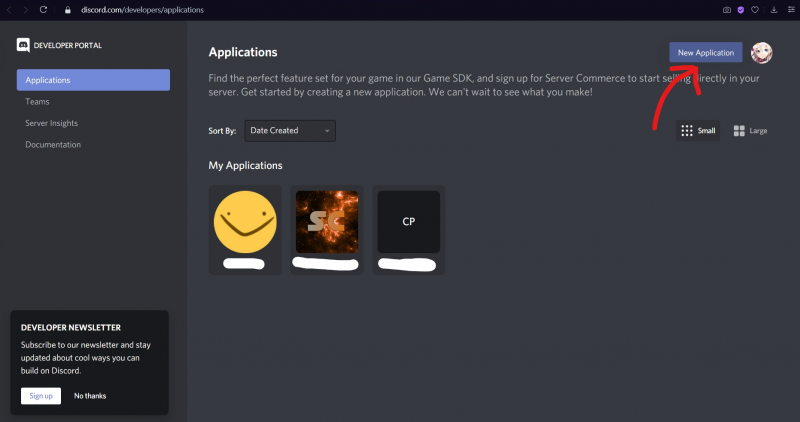
Task: Open Server Insights in the sidebar
Action: 52,123
